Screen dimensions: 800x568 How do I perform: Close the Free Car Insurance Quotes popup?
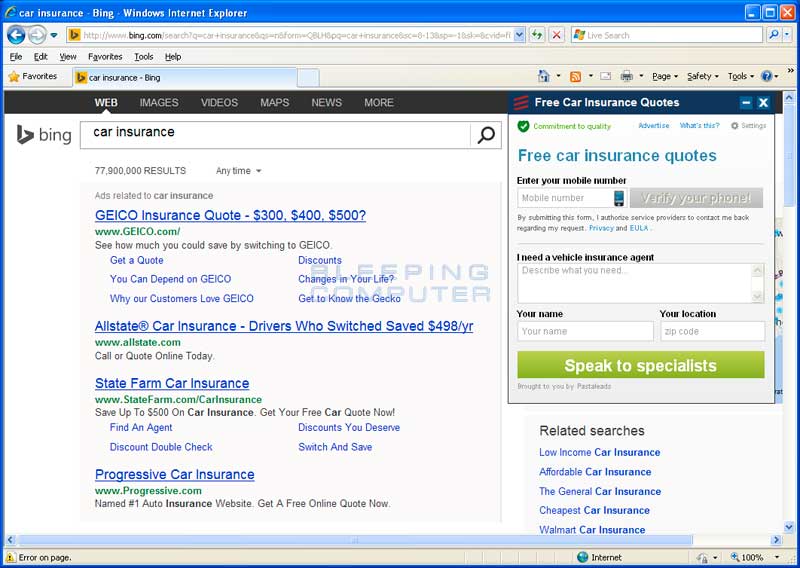pos(763,103)
